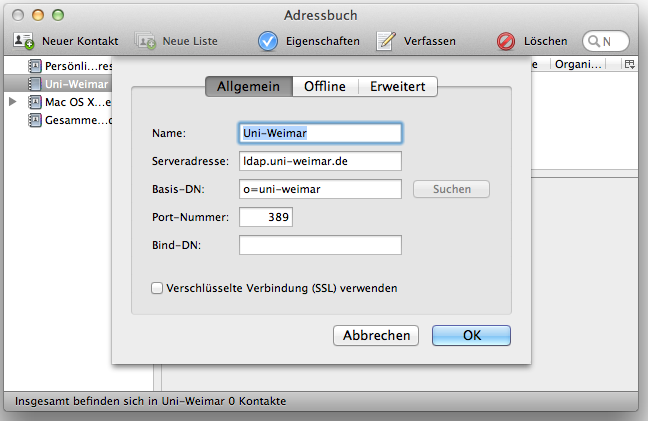Switch to the Offline tab
Screen dimensions: 648x421
pos(325,86)
